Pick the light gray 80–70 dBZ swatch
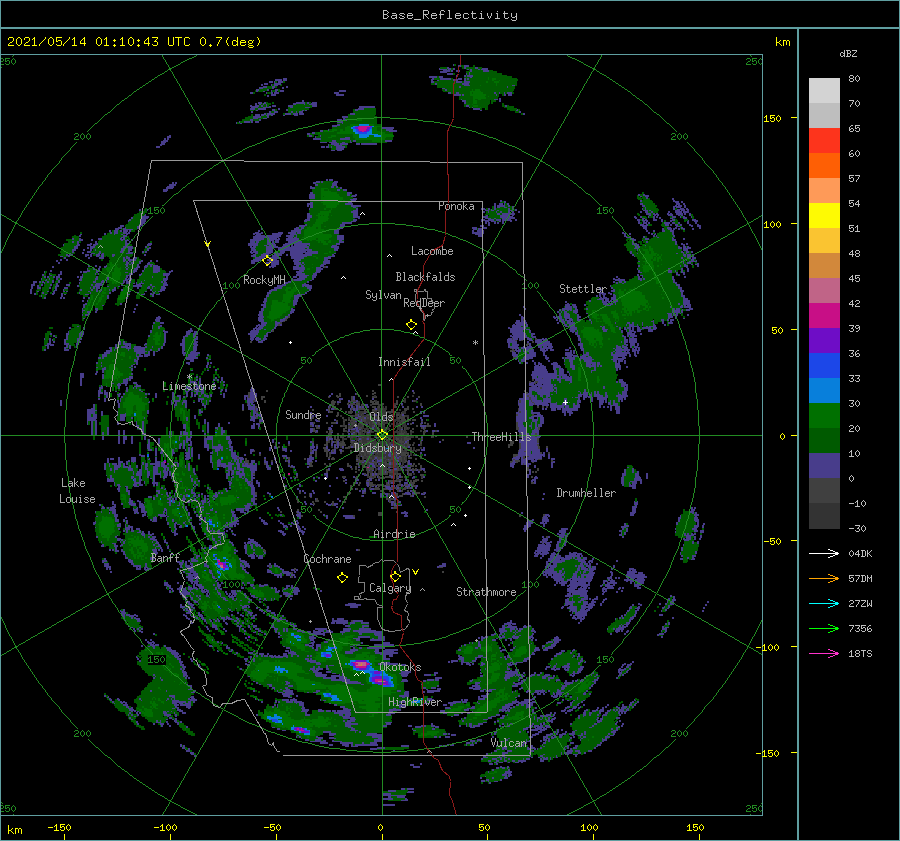The width and height of the screenshot is (900, 841). pos(824,91)
